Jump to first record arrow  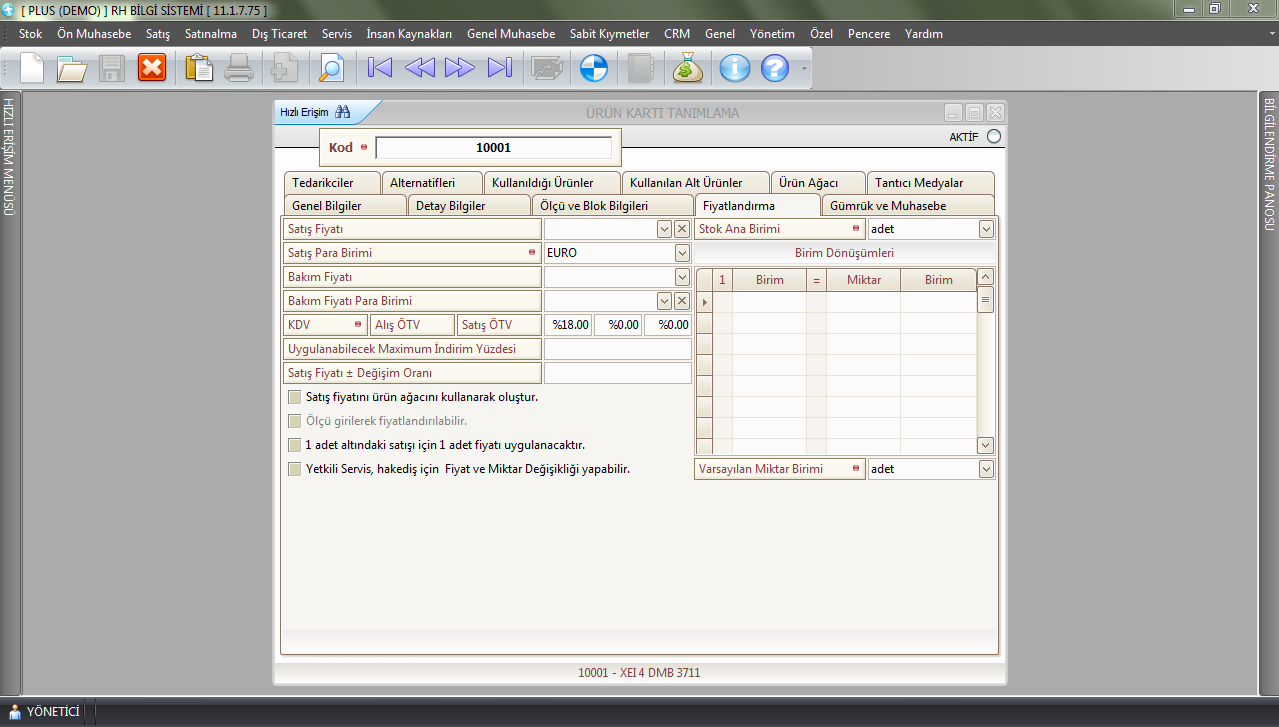(x=380, y=68)
